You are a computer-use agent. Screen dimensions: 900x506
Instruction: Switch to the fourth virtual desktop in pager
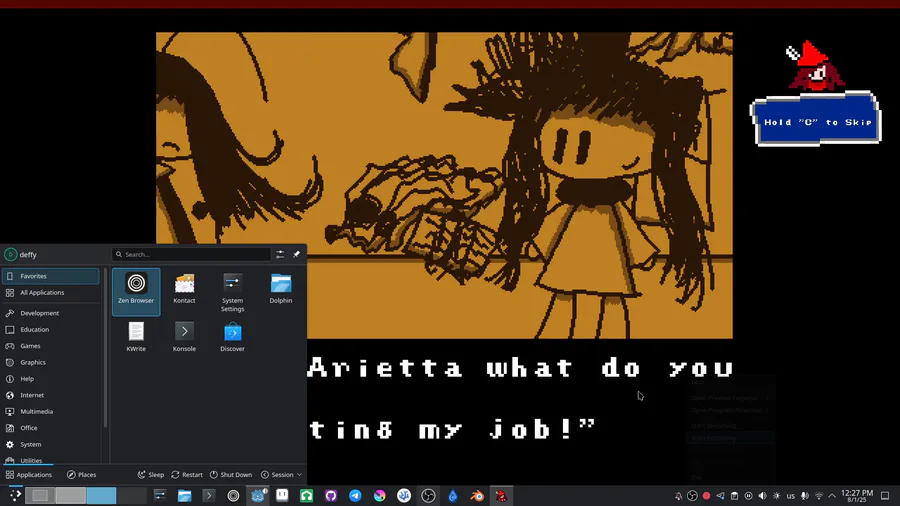click(x=132, y=495)
